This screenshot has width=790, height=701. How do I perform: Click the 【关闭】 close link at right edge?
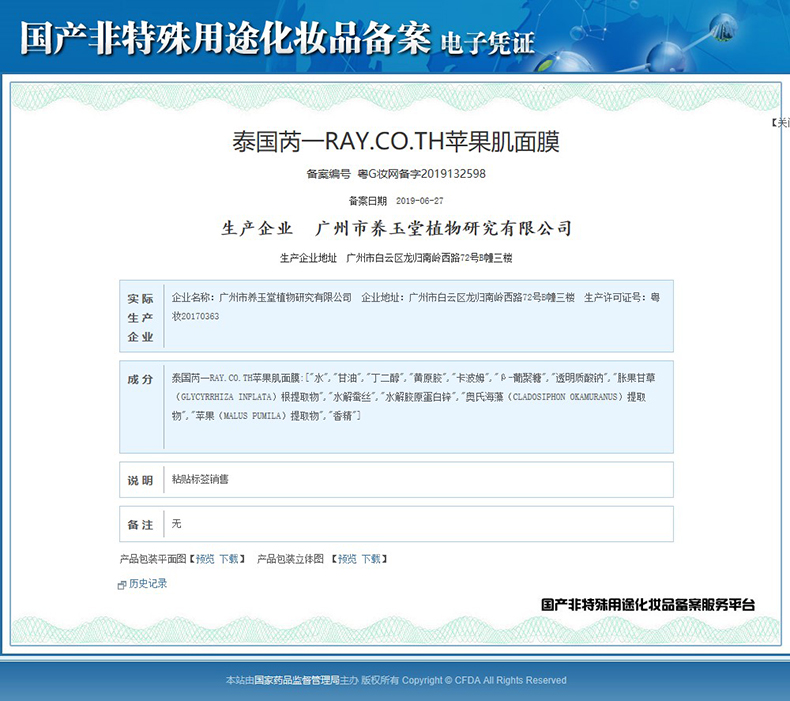[780, 122]
